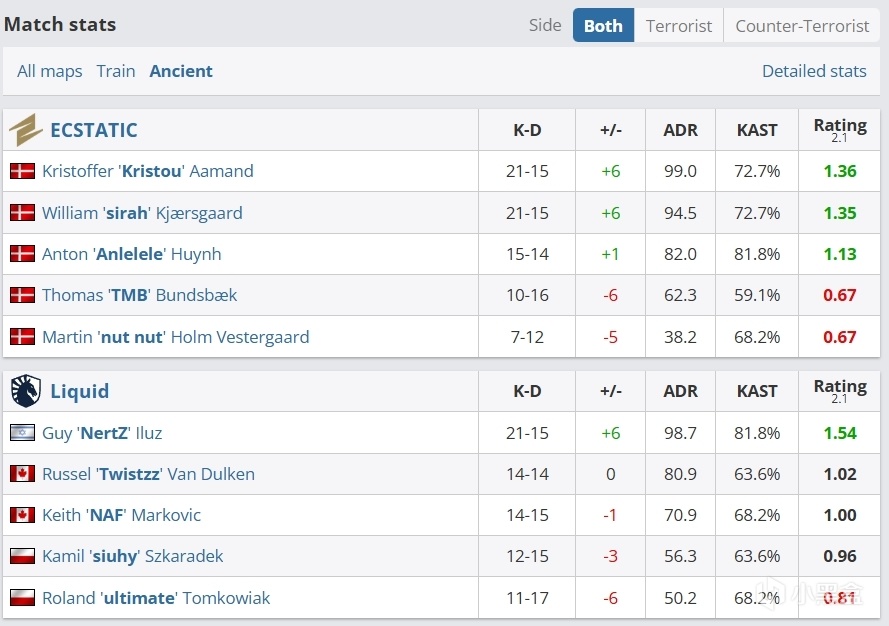The width and height of the screenshot is (889, 626).
Task: Open the ECSTATIC team page link
Action: coord(94,130)
